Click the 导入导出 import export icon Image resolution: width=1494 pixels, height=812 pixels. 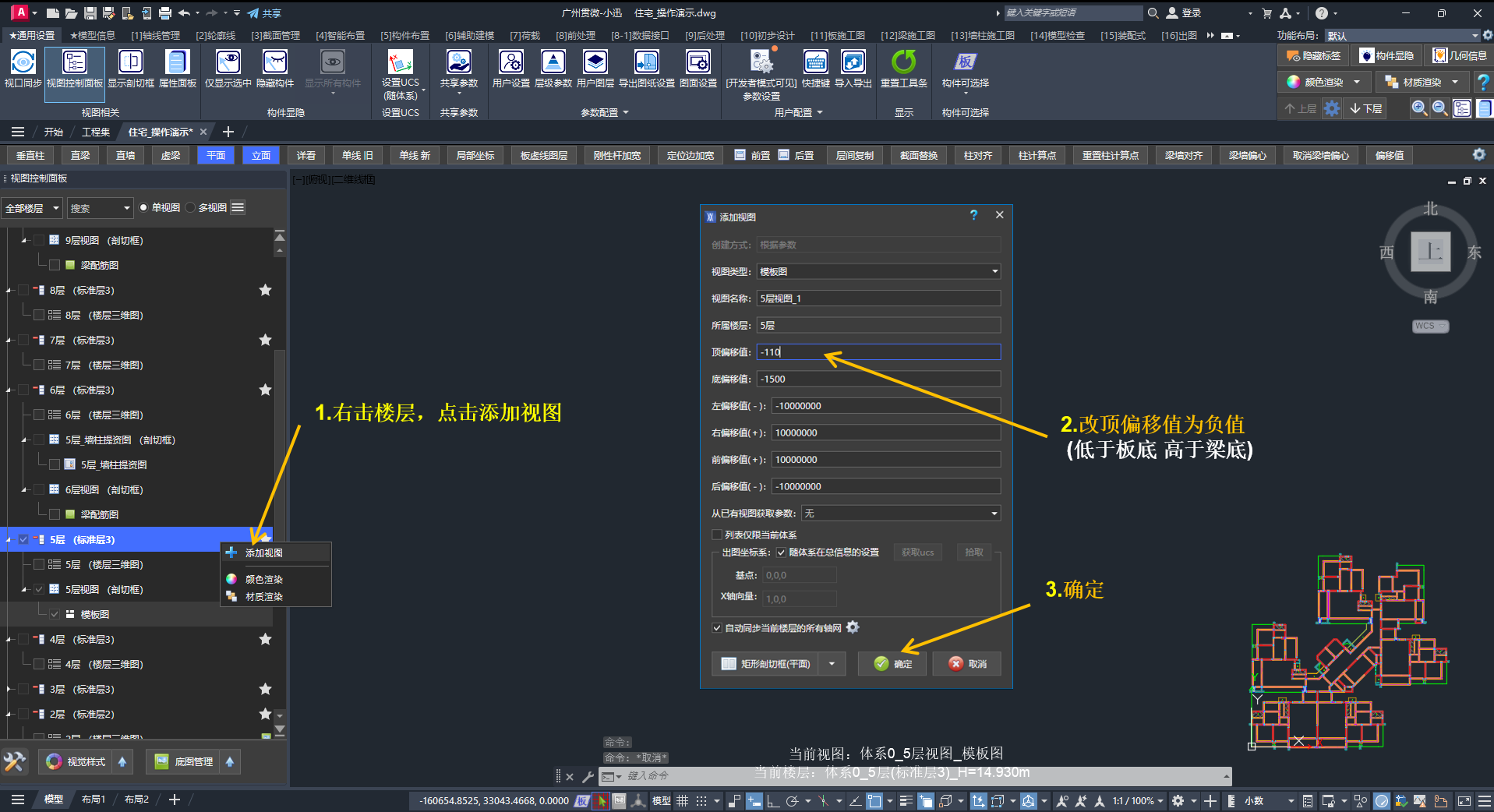click(853, 62)
